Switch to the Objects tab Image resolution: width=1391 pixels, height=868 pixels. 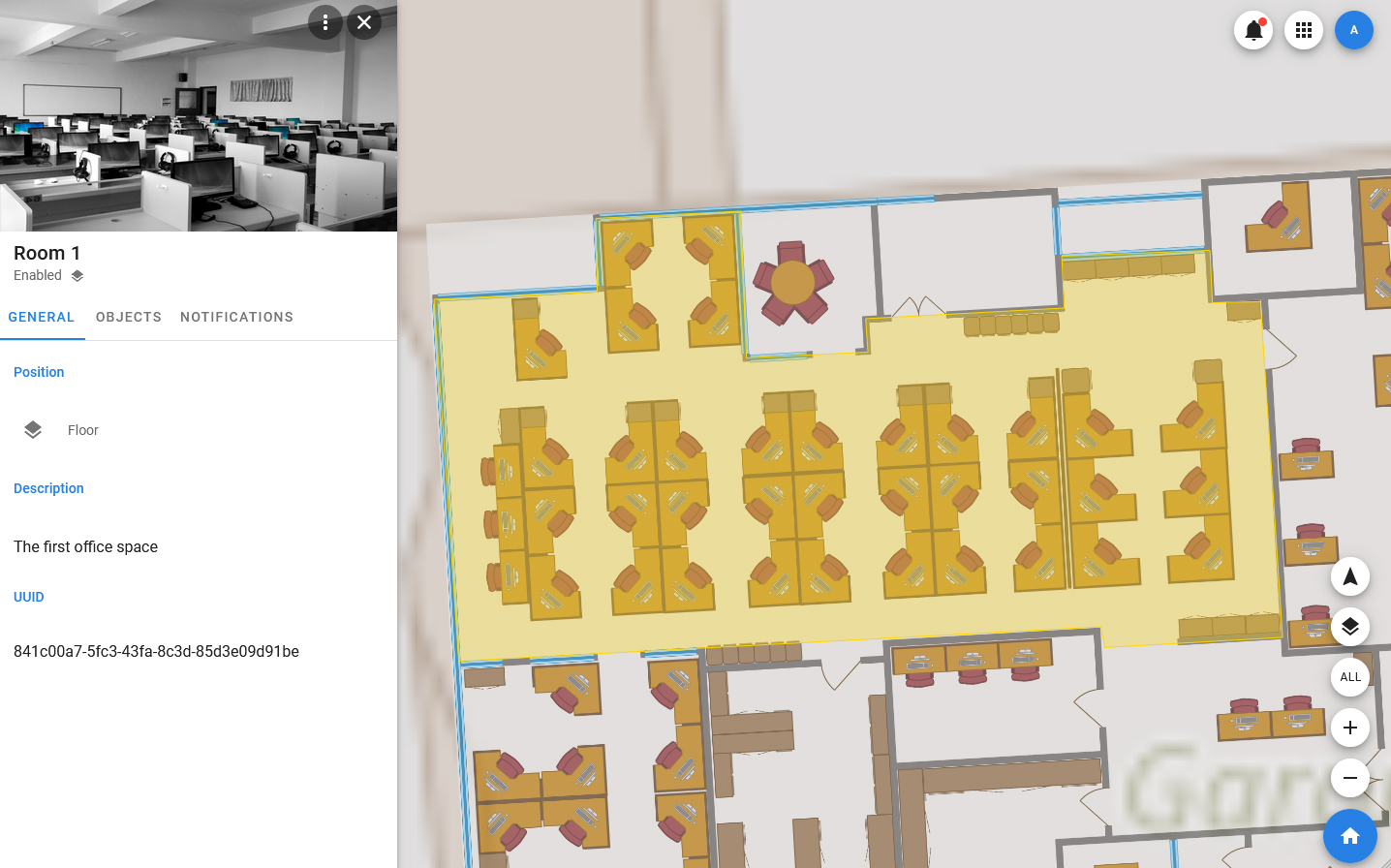point(129,317)
